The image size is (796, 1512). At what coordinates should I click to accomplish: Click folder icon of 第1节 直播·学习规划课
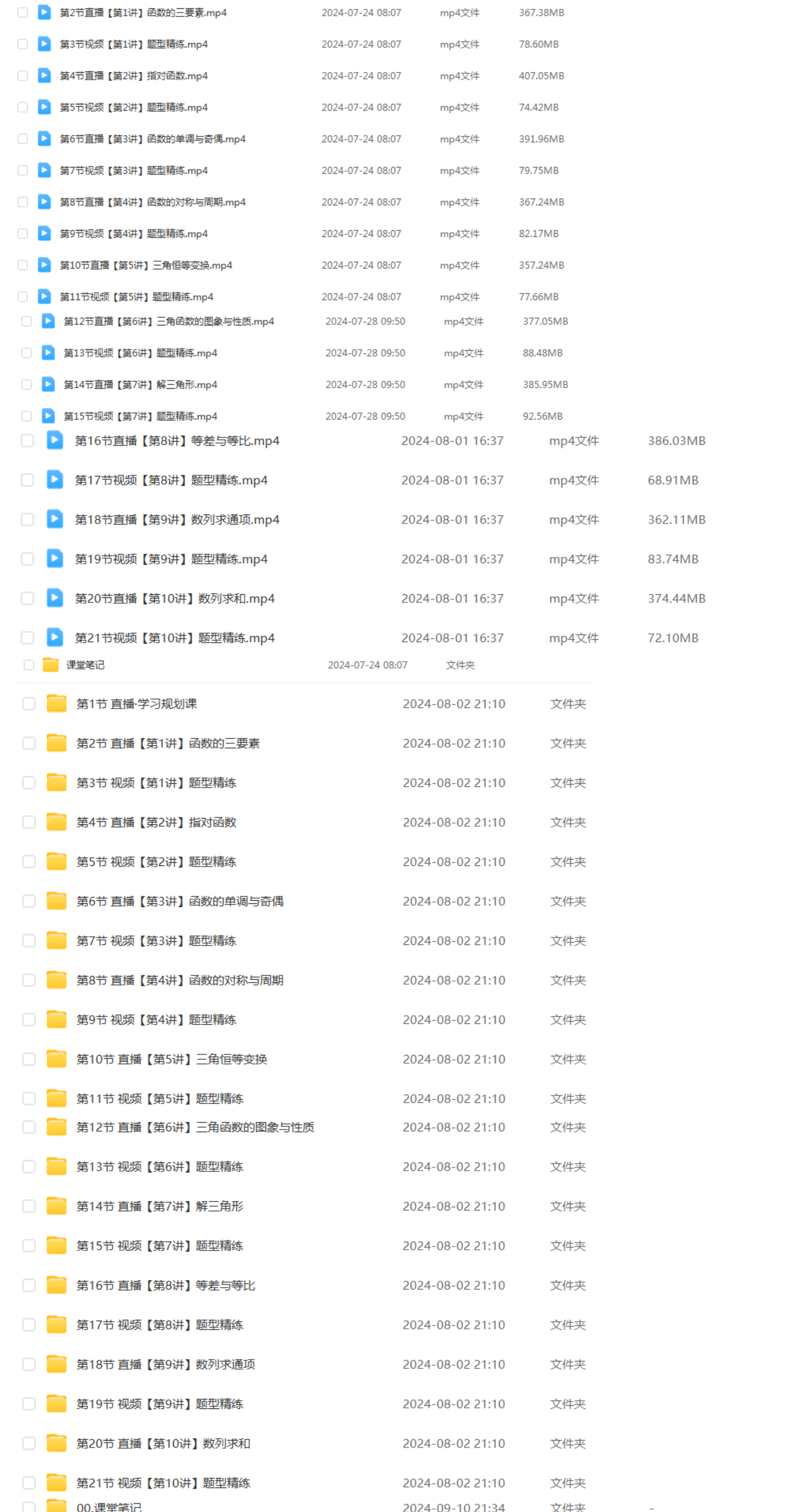(56, 704)
